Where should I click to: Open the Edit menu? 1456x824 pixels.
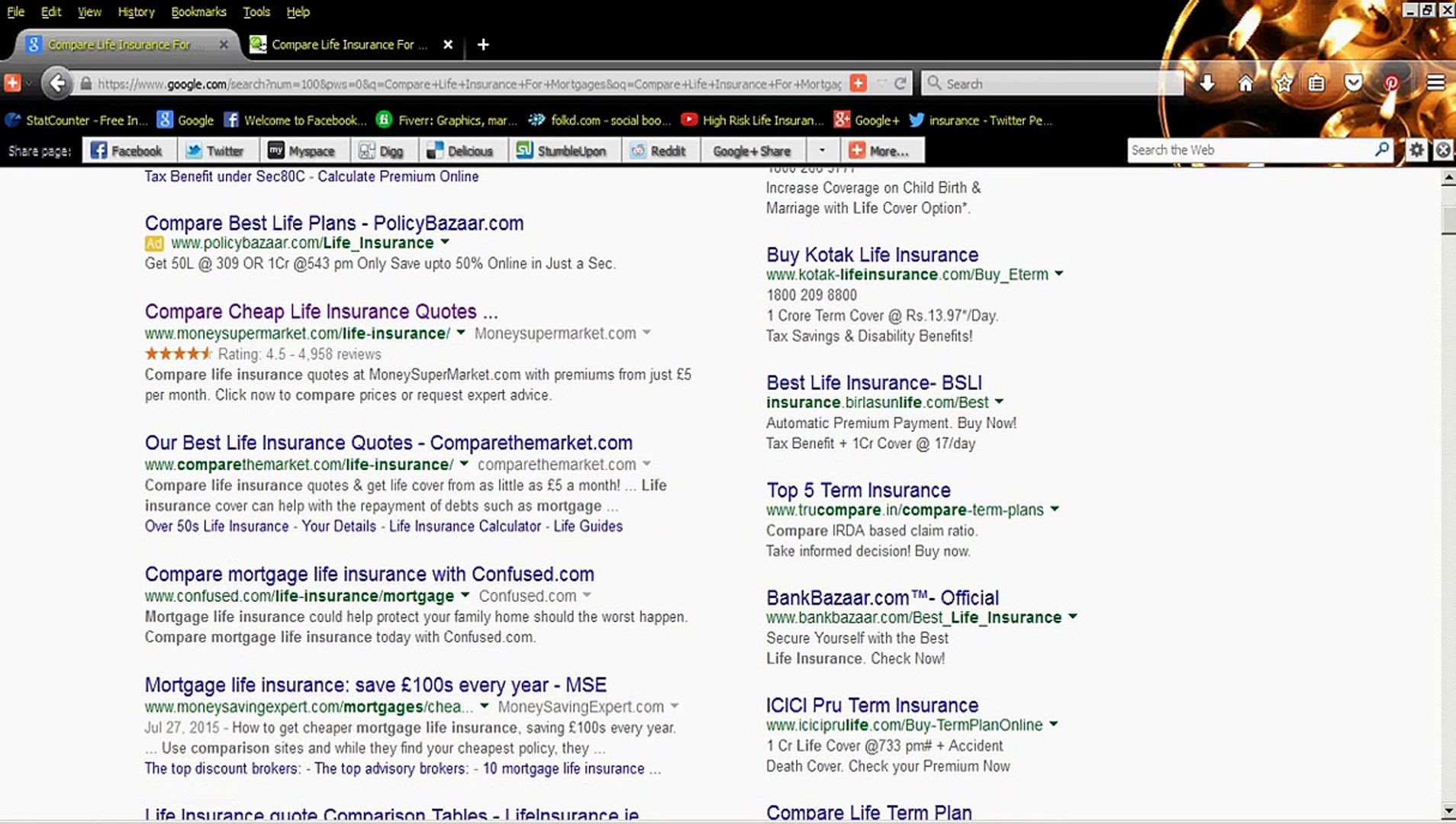(x=51, y=11)
